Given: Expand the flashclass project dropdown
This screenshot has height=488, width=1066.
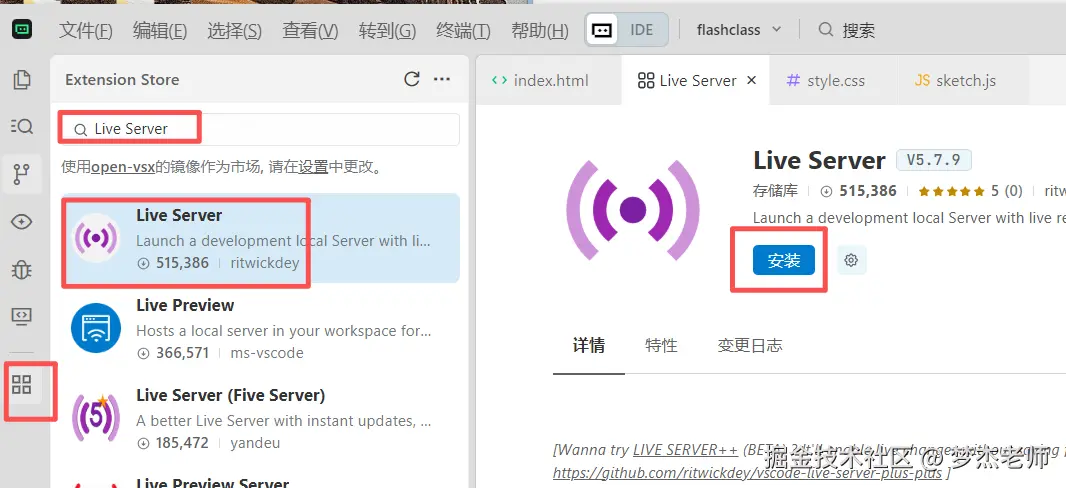Looking at the screenshot, I should pos(739,30).
